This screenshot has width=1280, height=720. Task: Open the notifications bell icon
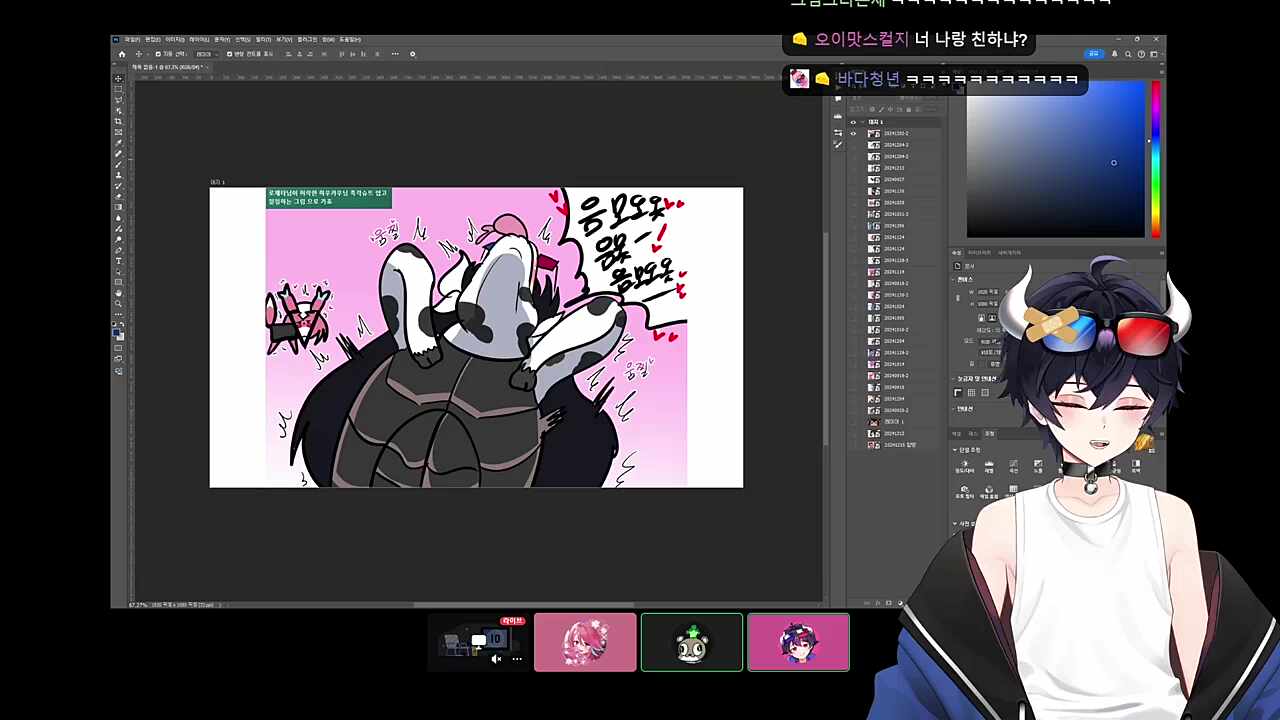coord(1115,54)
